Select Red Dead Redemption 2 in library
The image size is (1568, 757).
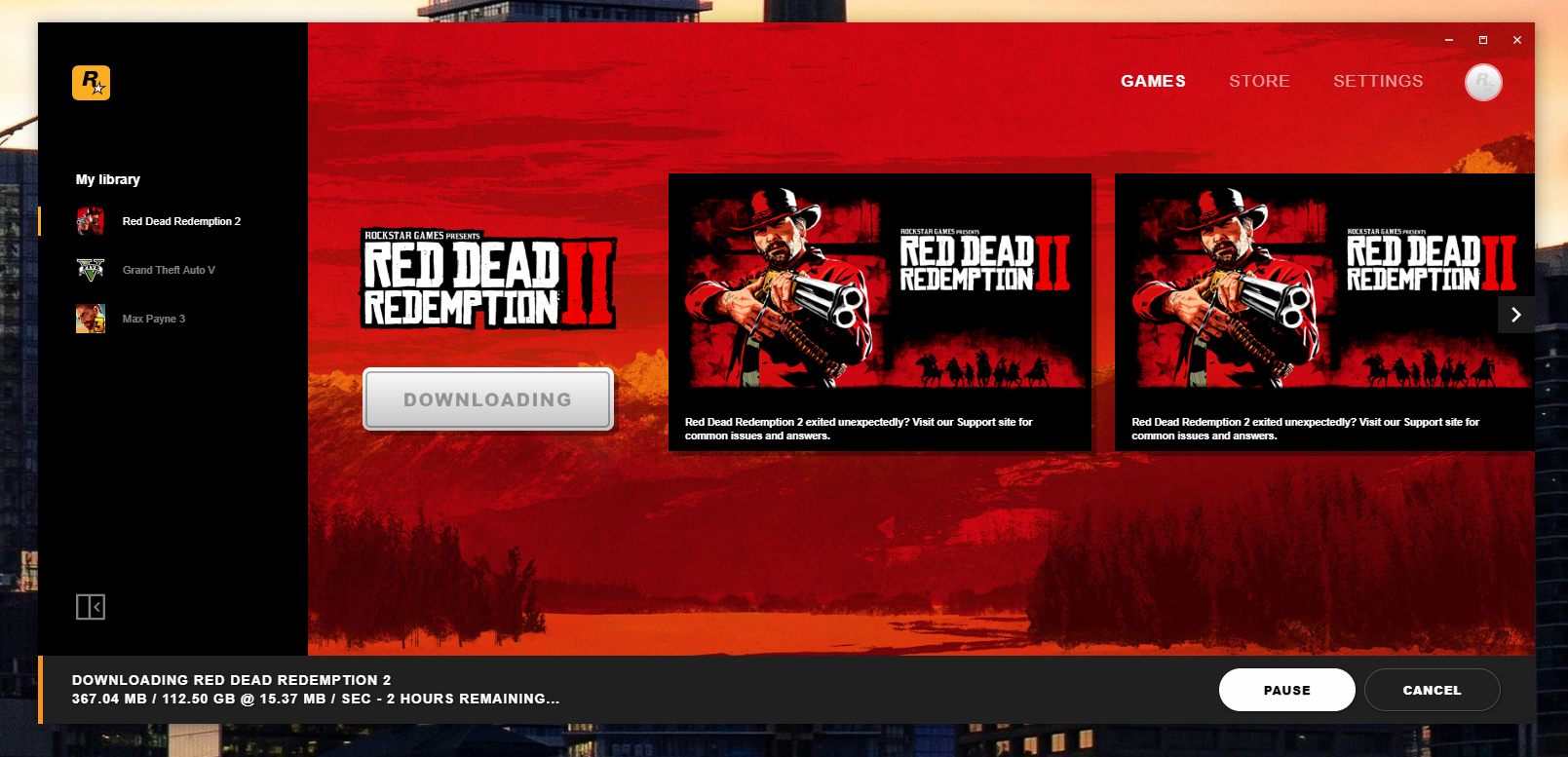[181, 221]
